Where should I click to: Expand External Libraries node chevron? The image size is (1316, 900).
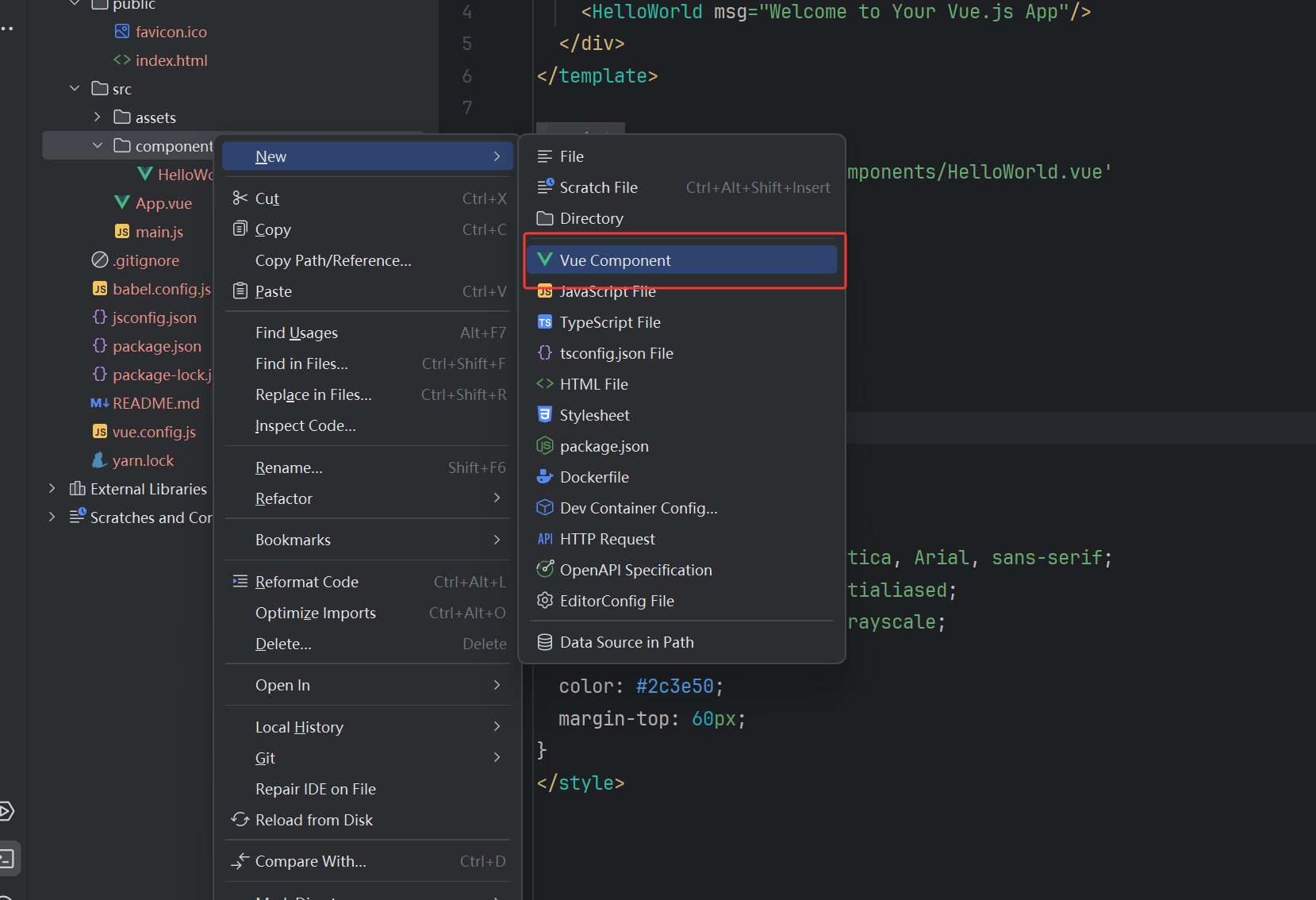coord(52,489)
